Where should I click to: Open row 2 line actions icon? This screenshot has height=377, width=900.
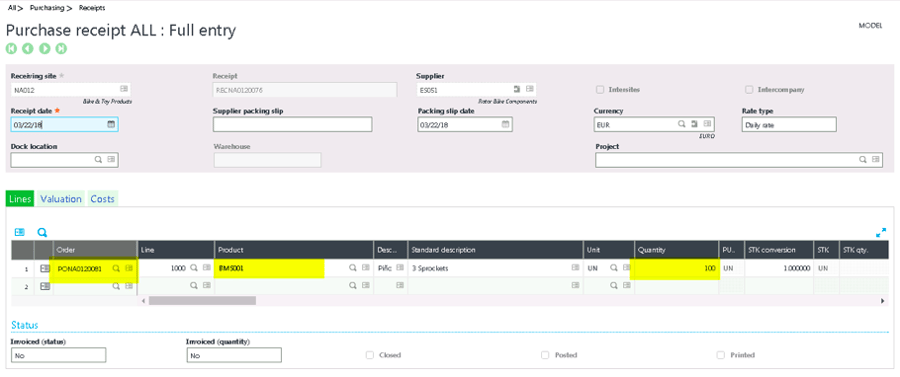pos(45,286)
